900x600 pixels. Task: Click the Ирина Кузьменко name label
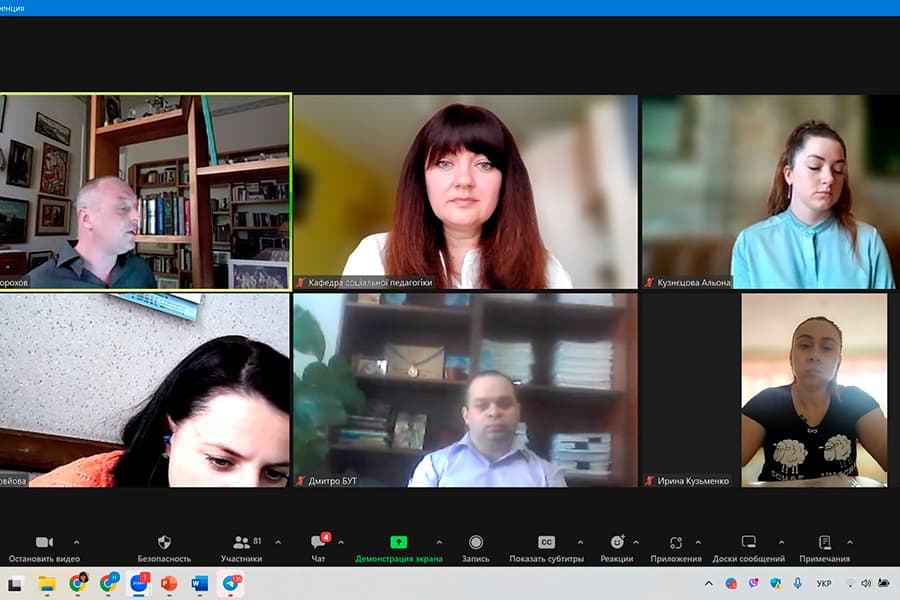693,481
